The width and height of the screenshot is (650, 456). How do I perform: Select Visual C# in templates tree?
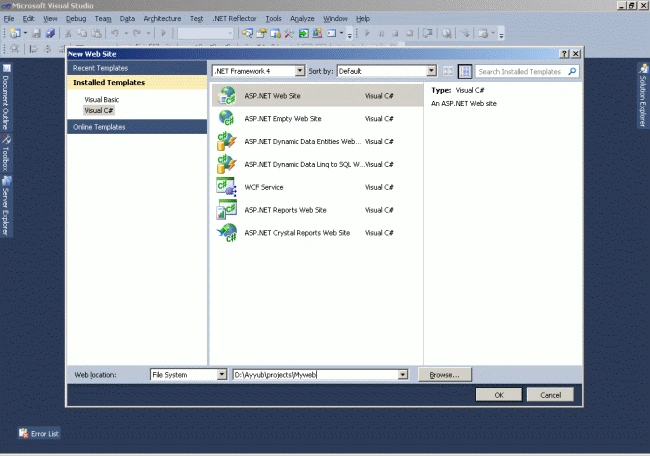(99, 110)
